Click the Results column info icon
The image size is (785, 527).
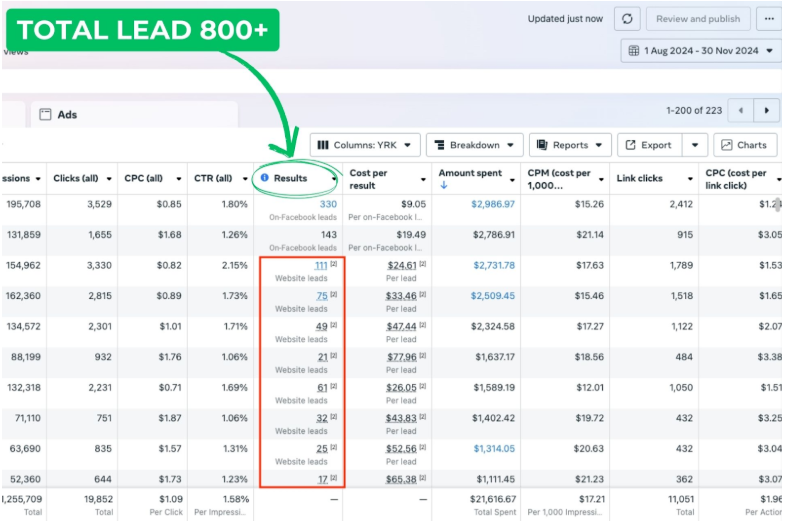(265, 178)
